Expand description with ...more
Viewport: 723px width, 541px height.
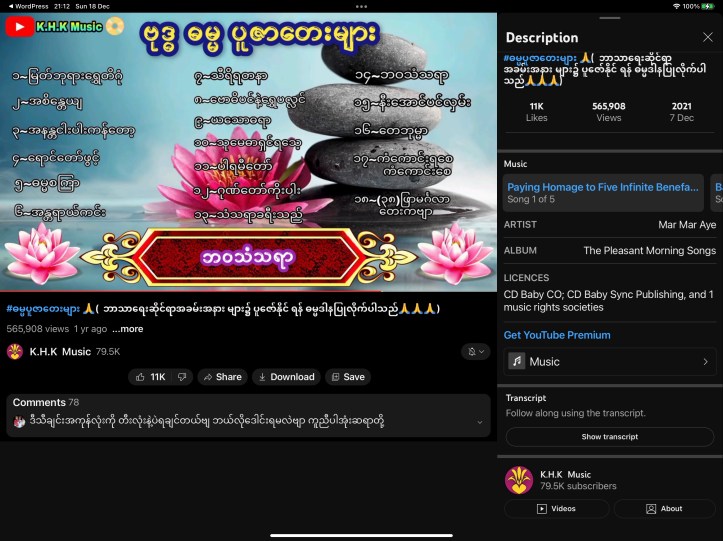(x=128, y=329)
